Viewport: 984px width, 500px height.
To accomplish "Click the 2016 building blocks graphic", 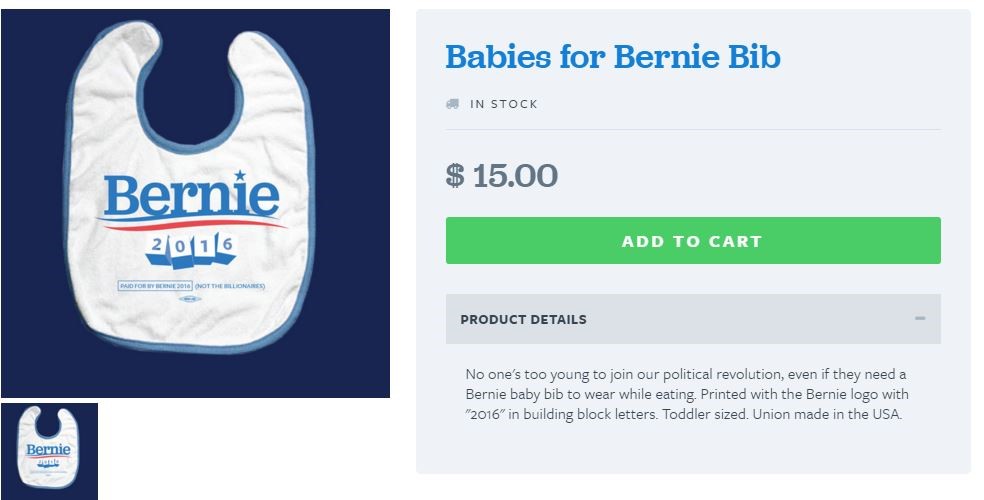I will 190,250.
